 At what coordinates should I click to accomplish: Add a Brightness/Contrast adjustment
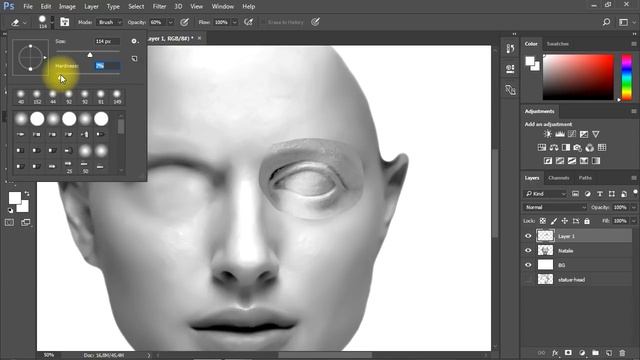click(x=548, y=134)
